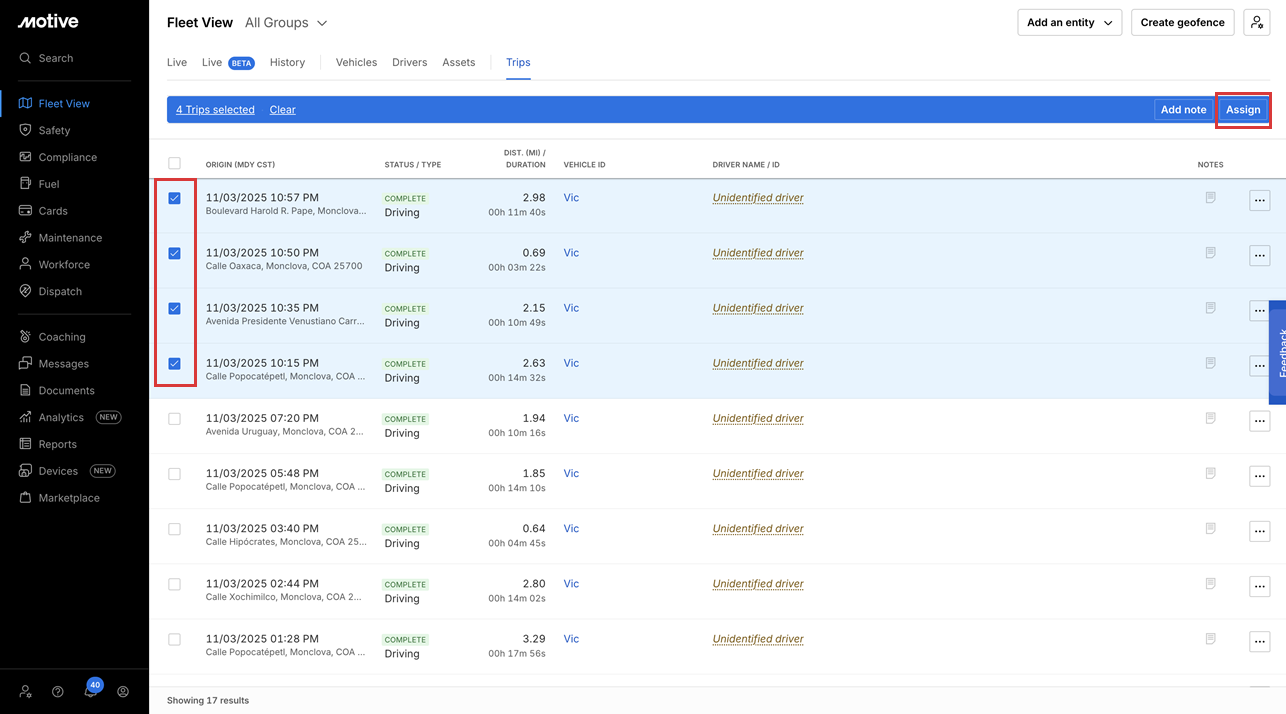Click the Assign button

(x=1243, y=110)
